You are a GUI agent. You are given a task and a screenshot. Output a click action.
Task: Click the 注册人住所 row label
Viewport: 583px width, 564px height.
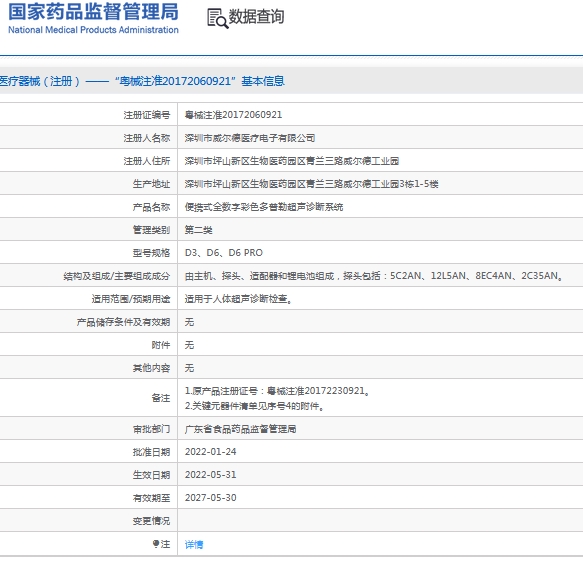[147, 161]
